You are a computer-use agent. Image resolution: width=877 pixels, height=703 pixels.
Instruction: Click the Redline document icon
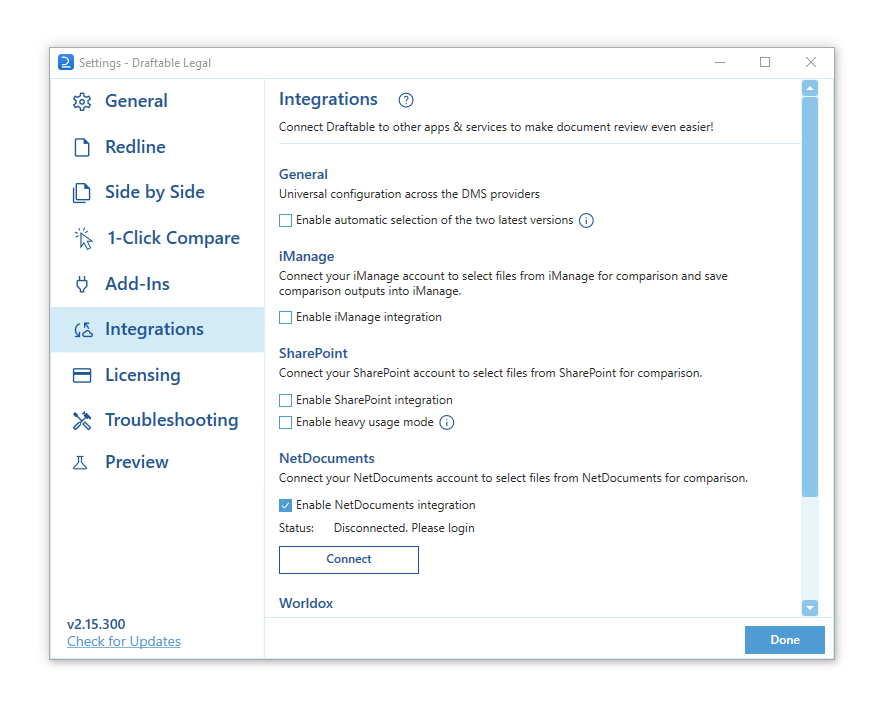coord(82,147)
